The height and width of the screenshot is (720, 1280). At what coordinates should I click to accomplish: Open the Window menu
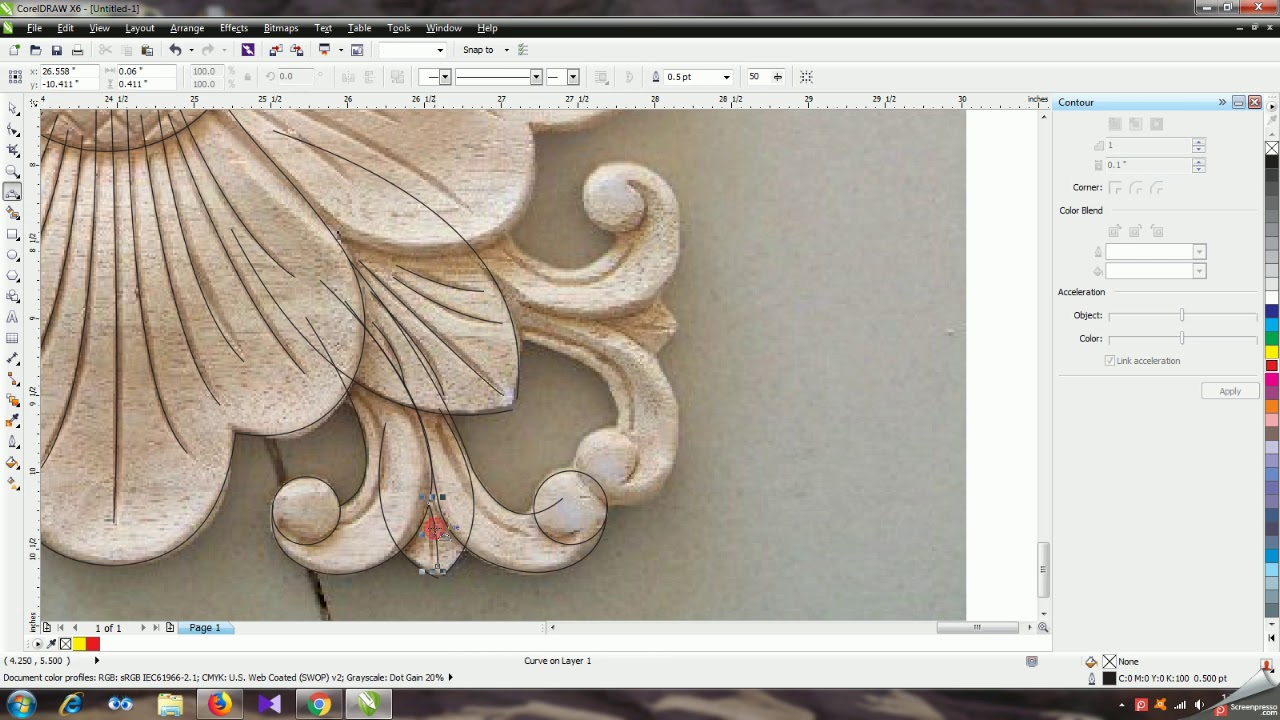(444, 28)
